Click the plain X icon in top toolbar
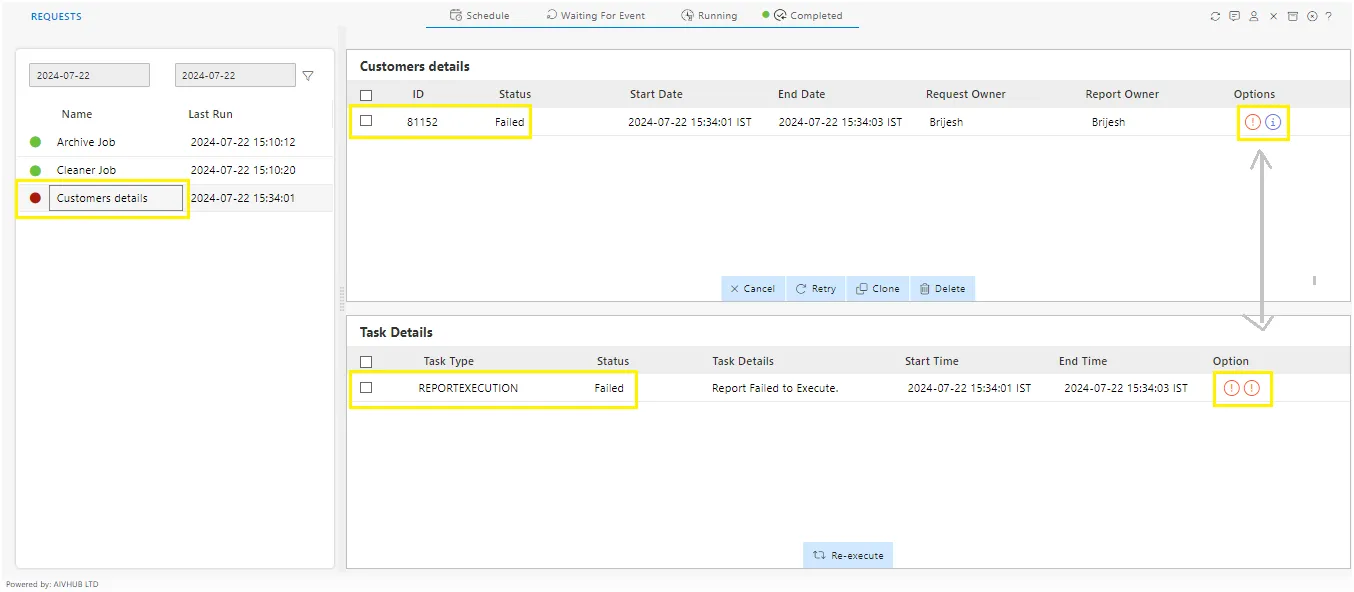The width and height of the screenshot is (1354, 592). tap(1273, 16)
